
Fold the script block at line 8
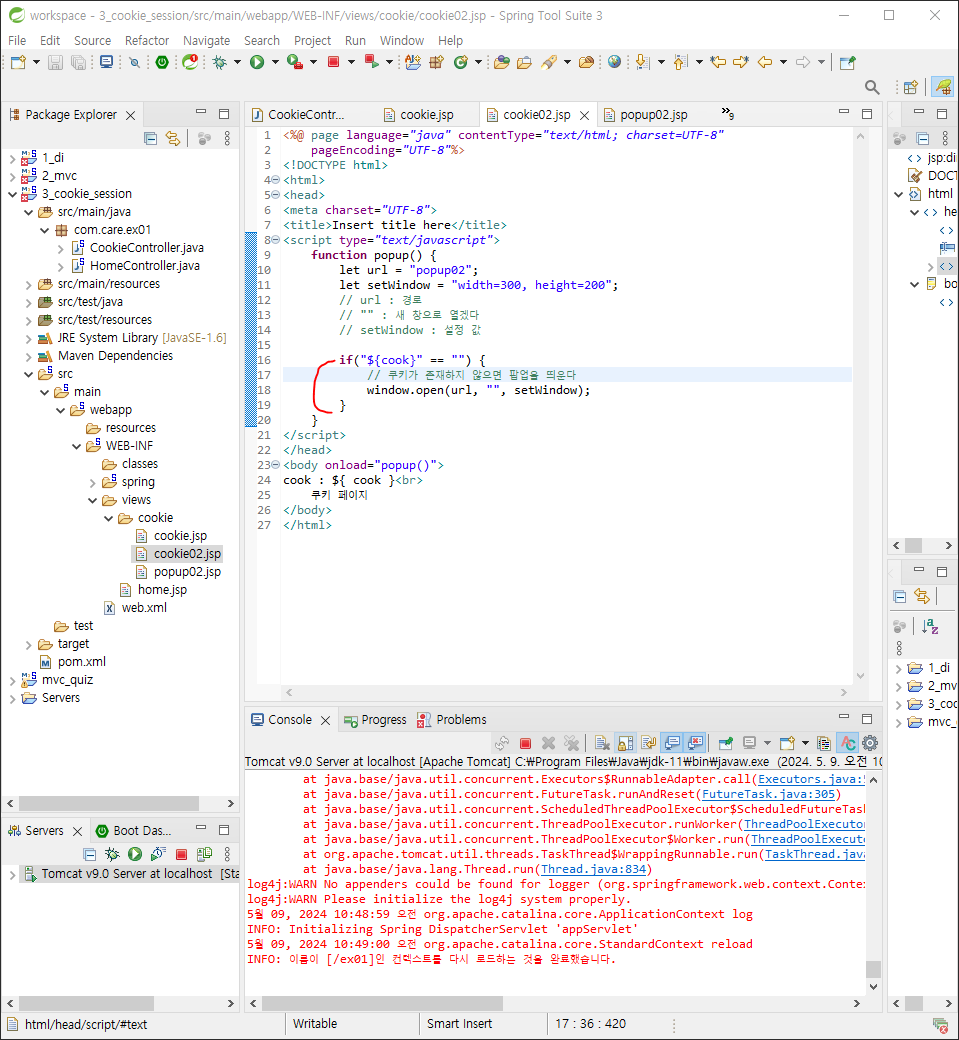tap(276, 240)
